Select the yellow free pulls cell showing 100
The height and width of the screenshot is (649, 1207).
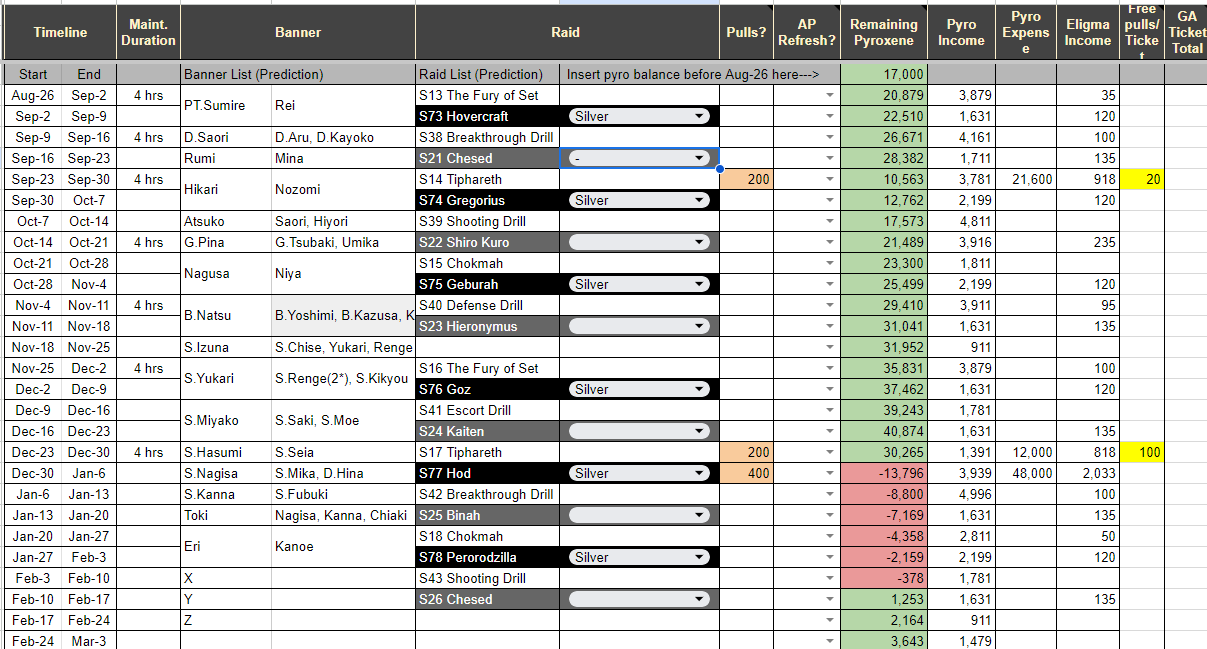tap(1142, 452)
